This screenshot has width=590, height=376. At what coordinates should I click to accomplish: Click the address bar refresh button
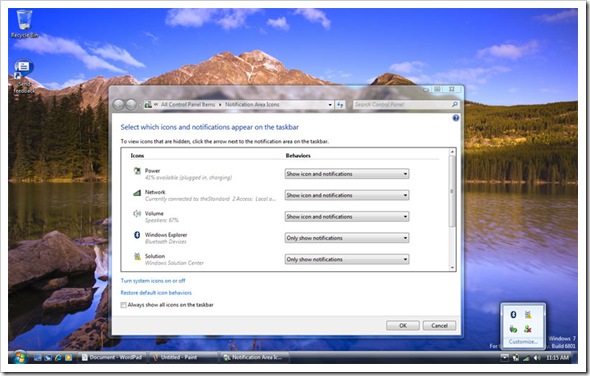[340, 105]
